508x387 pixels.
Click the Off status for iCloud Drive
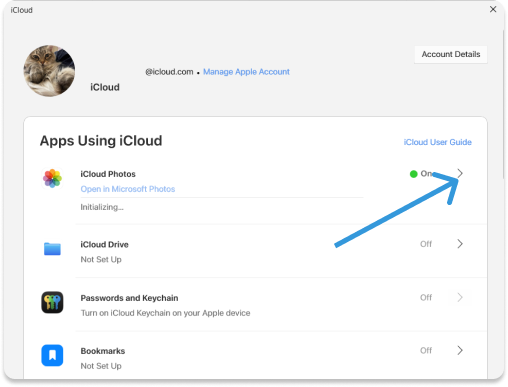click(426, 244)
